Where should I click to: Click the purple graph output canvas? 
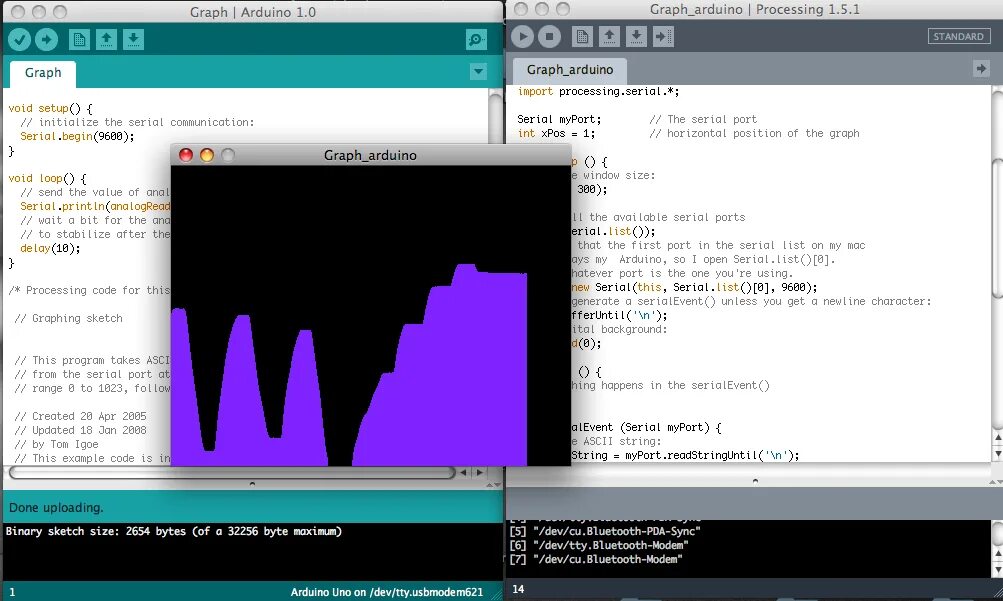coord(370,316)
